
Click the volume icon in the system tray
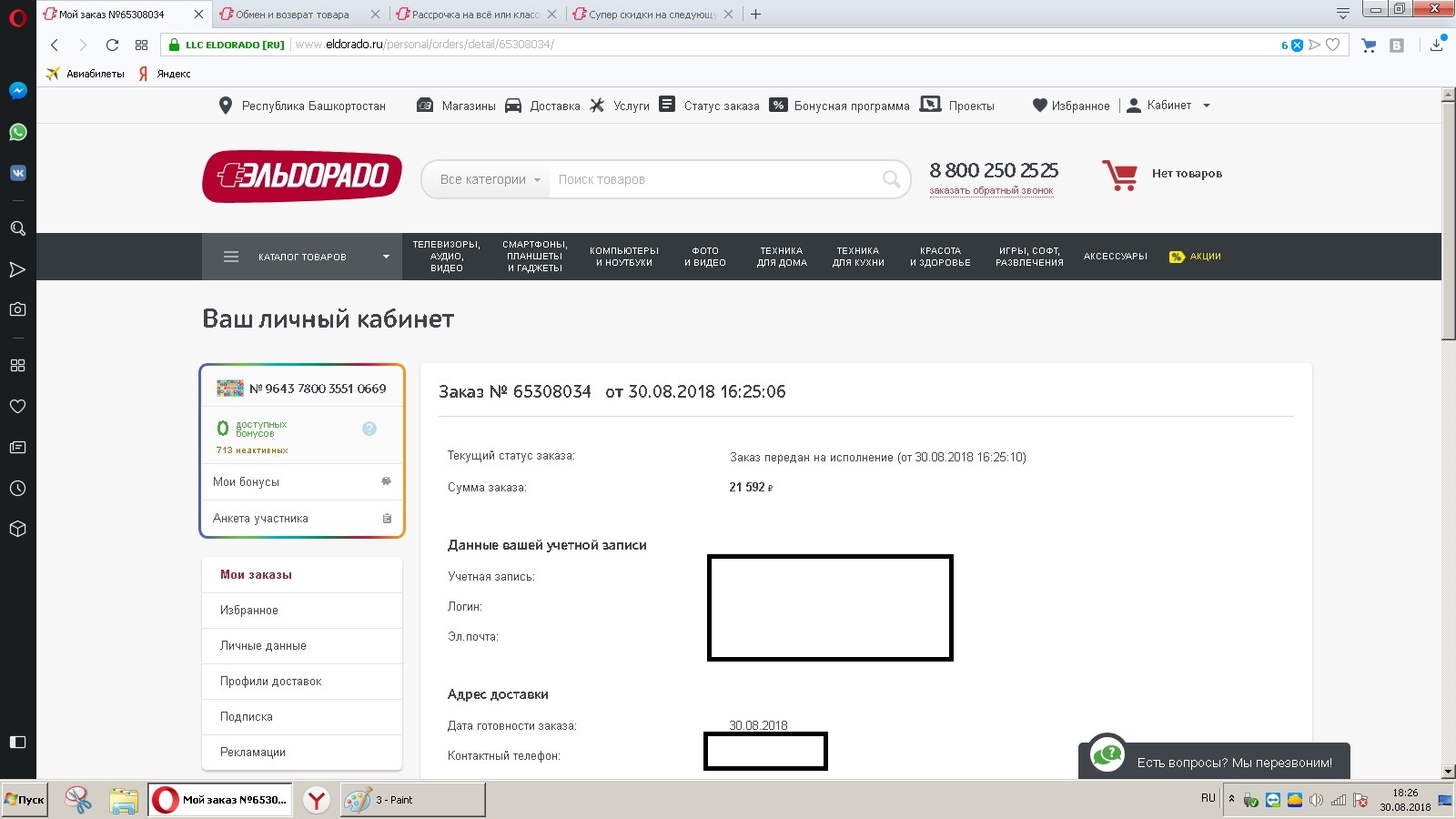pyautogui.click(x=1316, y=800)
